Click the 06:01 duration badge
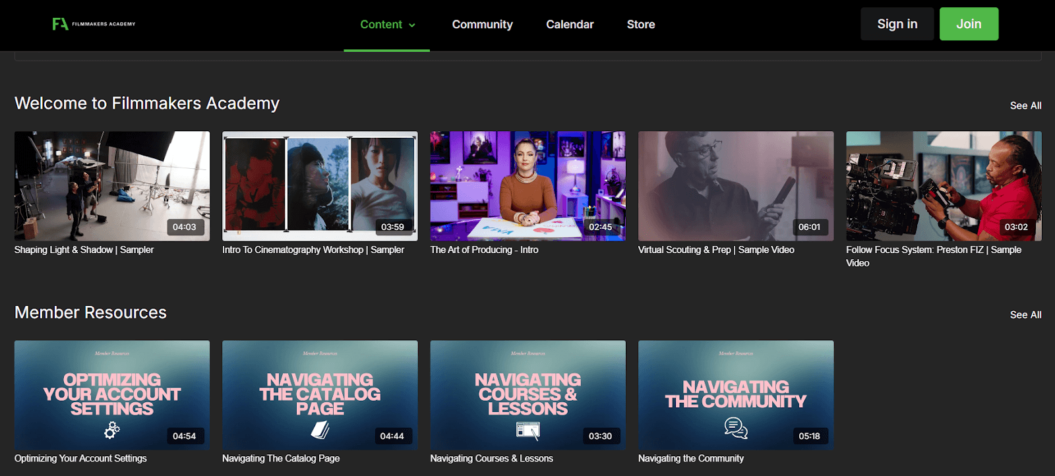The image size is (1055, 476). click(x=809, y=227)
